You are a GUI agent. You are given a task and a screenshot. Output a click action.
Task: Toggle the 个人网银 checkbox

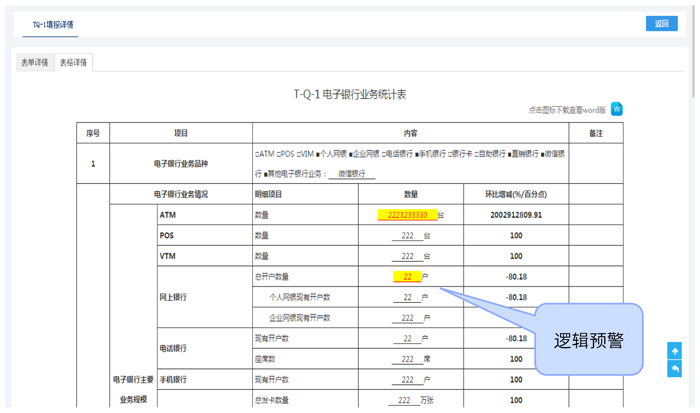point(320,154)
